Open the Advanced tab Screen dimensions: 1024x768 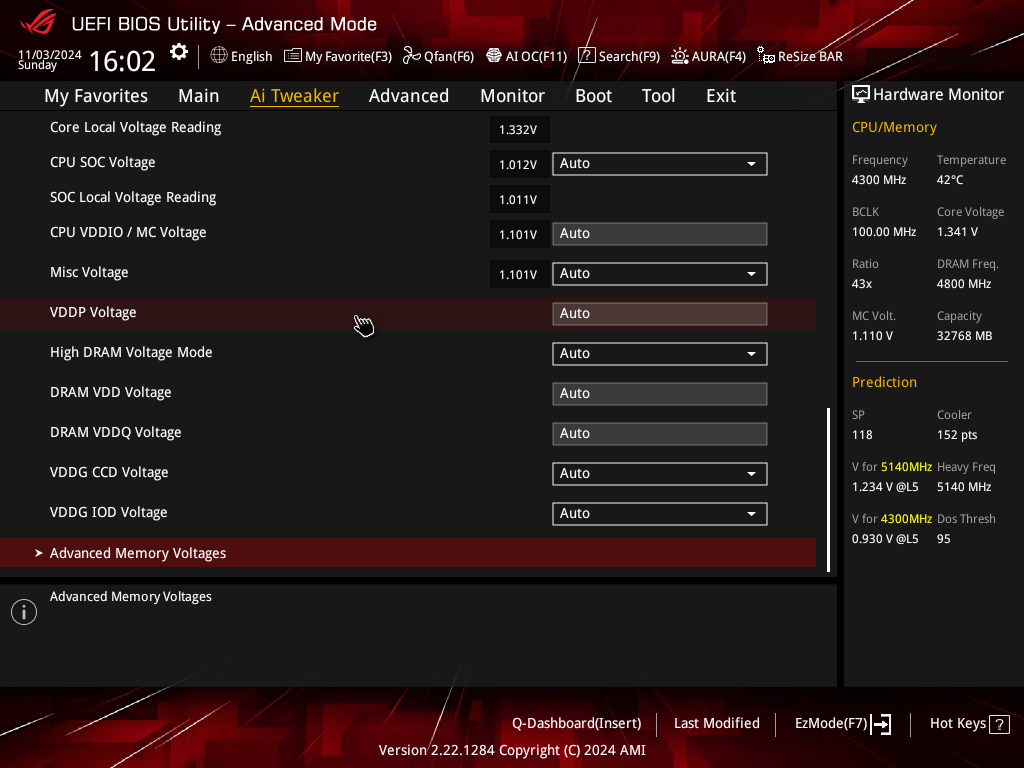tap(409, 96)
